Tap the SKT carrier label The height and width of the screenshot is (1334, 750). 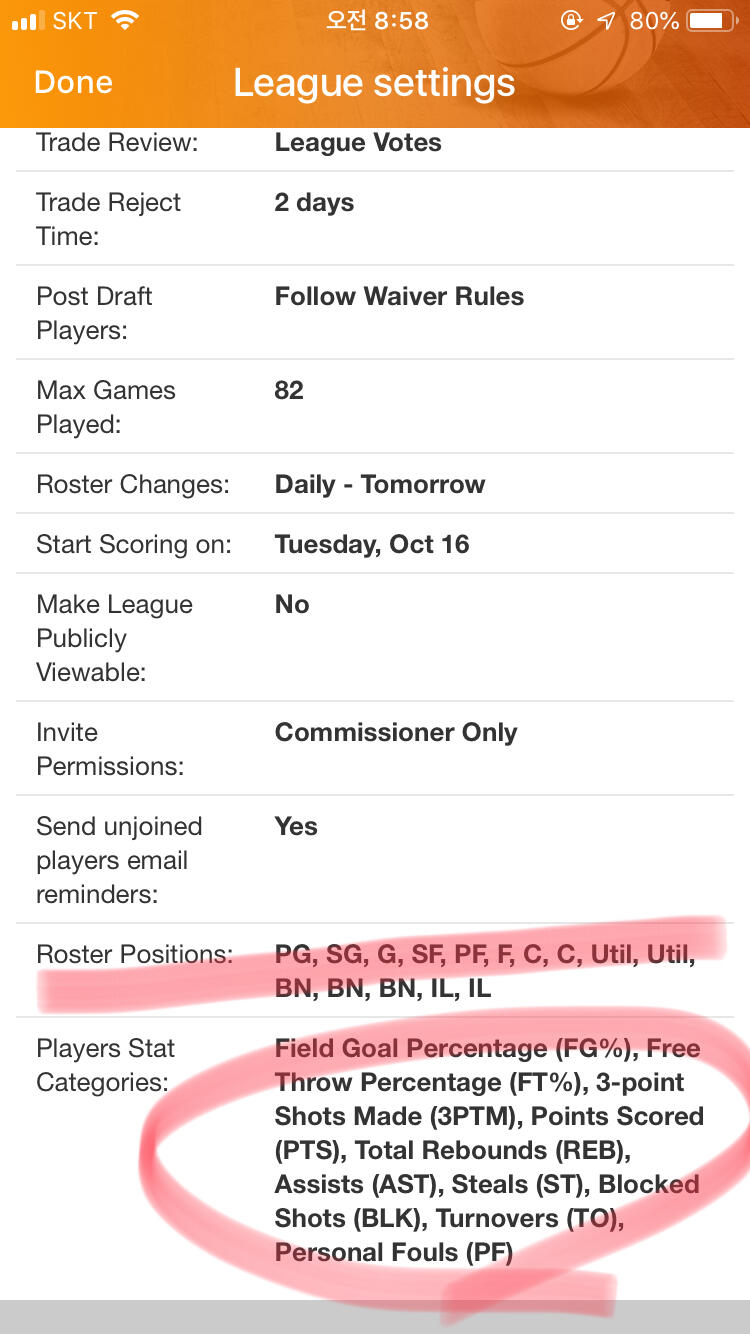click(75, 21)
